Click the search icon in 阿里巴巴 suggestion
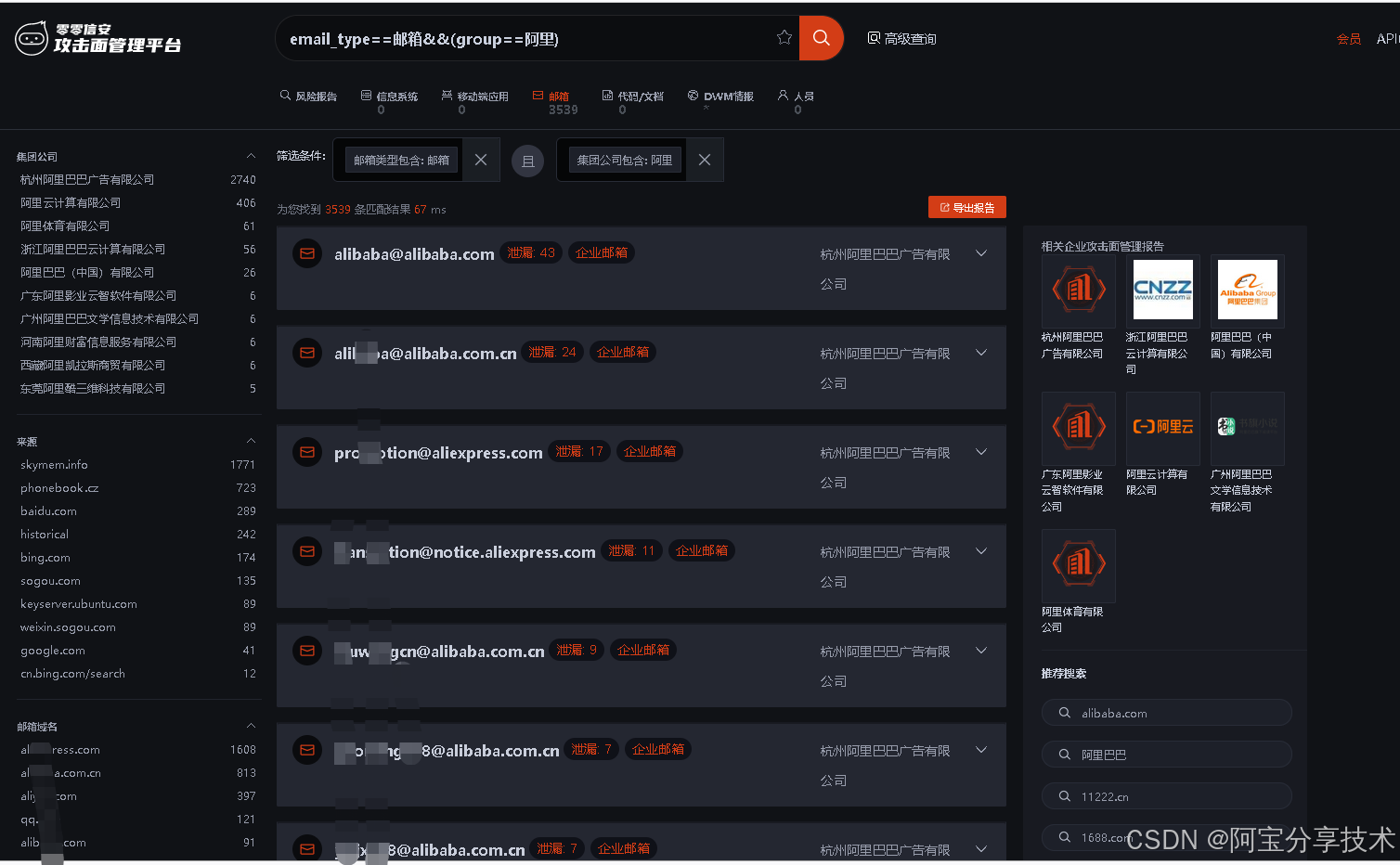 (1065, 755)
